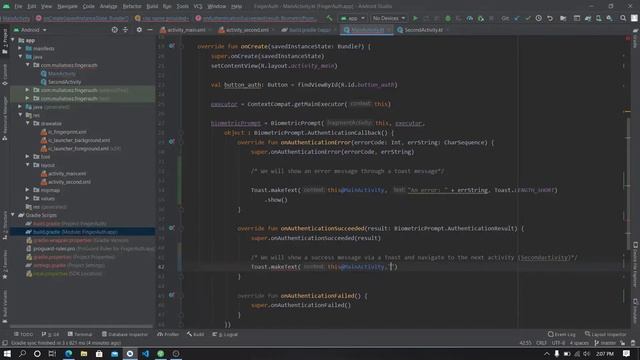Viewport: 640px width, 360px height.
Task: Open the Tools menu
Action: (182, 6)
